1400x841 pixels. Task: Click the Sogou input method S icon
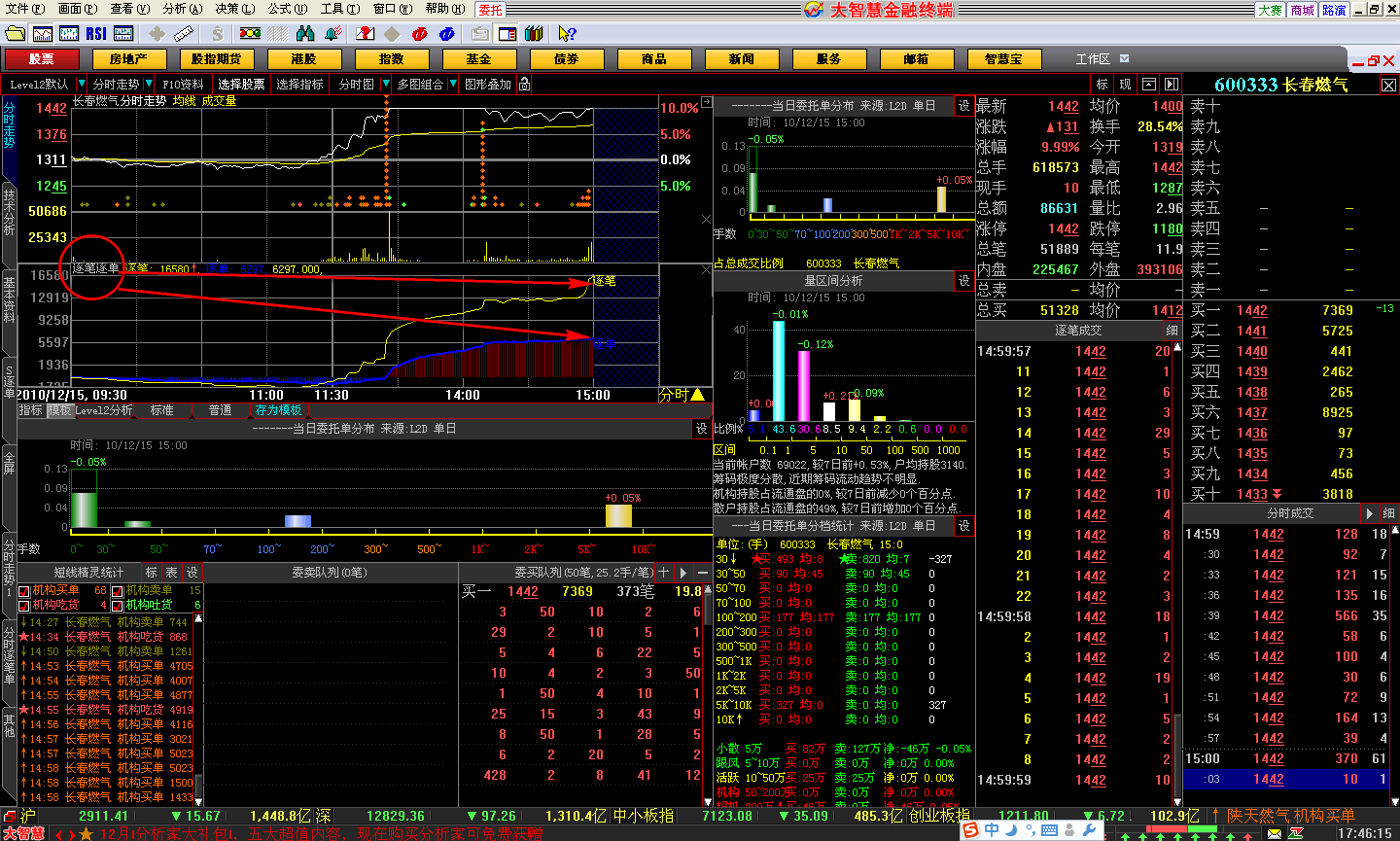point(970,830)
